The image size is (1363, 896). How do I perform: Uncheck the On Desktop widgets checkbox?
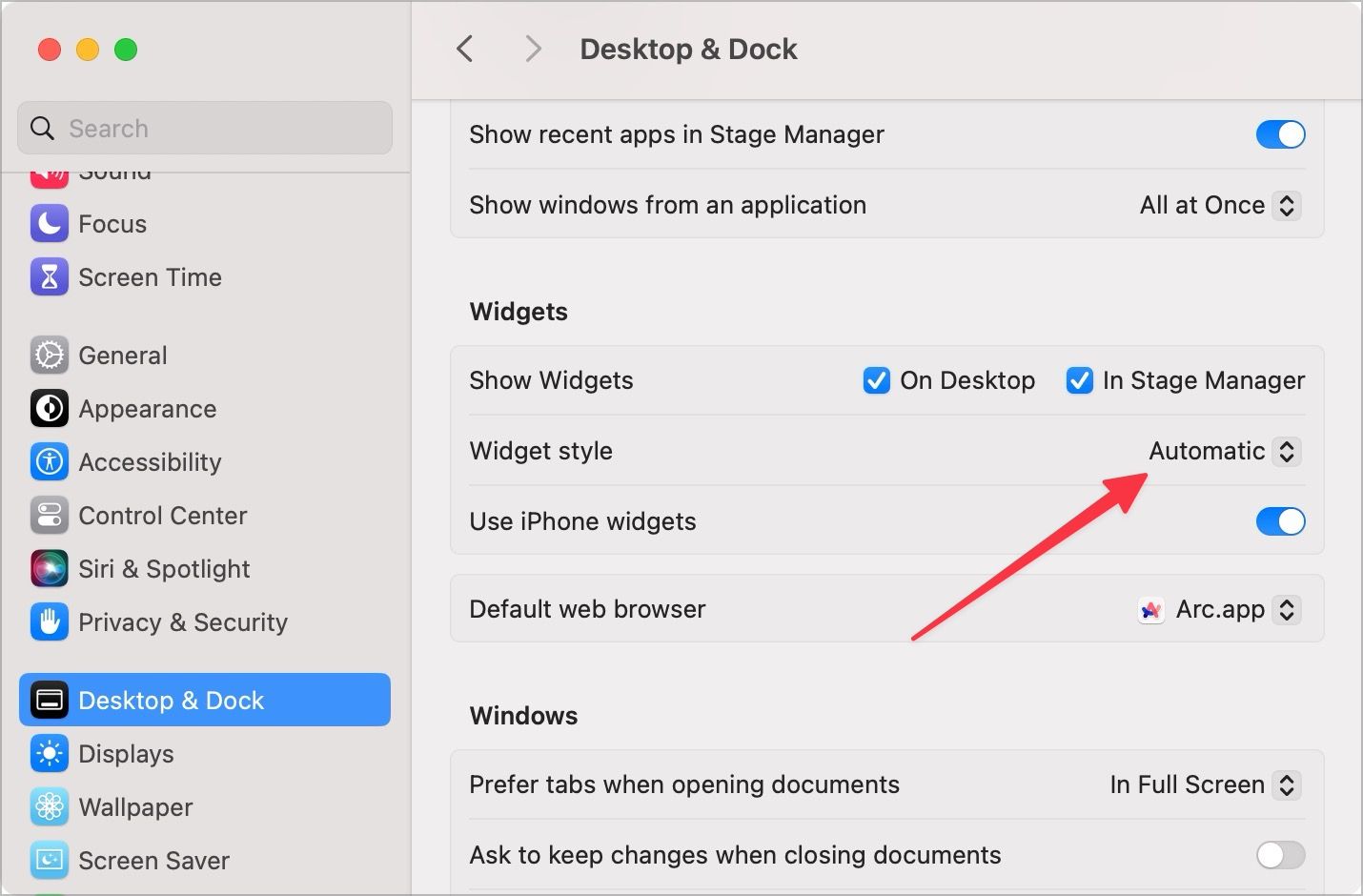pyautogui.click(x=876, y=380)
